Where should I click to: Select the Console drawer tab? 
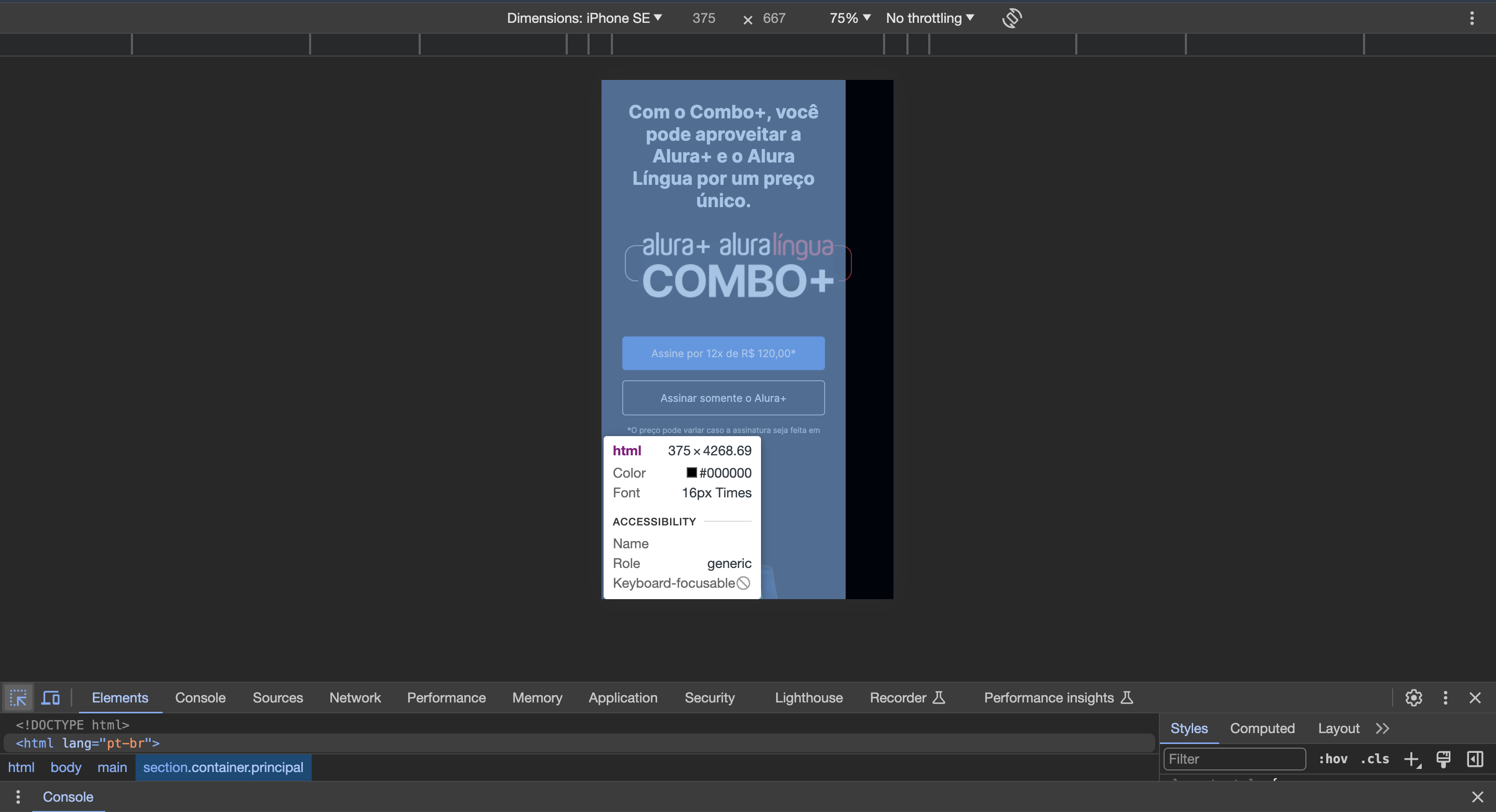68,797
